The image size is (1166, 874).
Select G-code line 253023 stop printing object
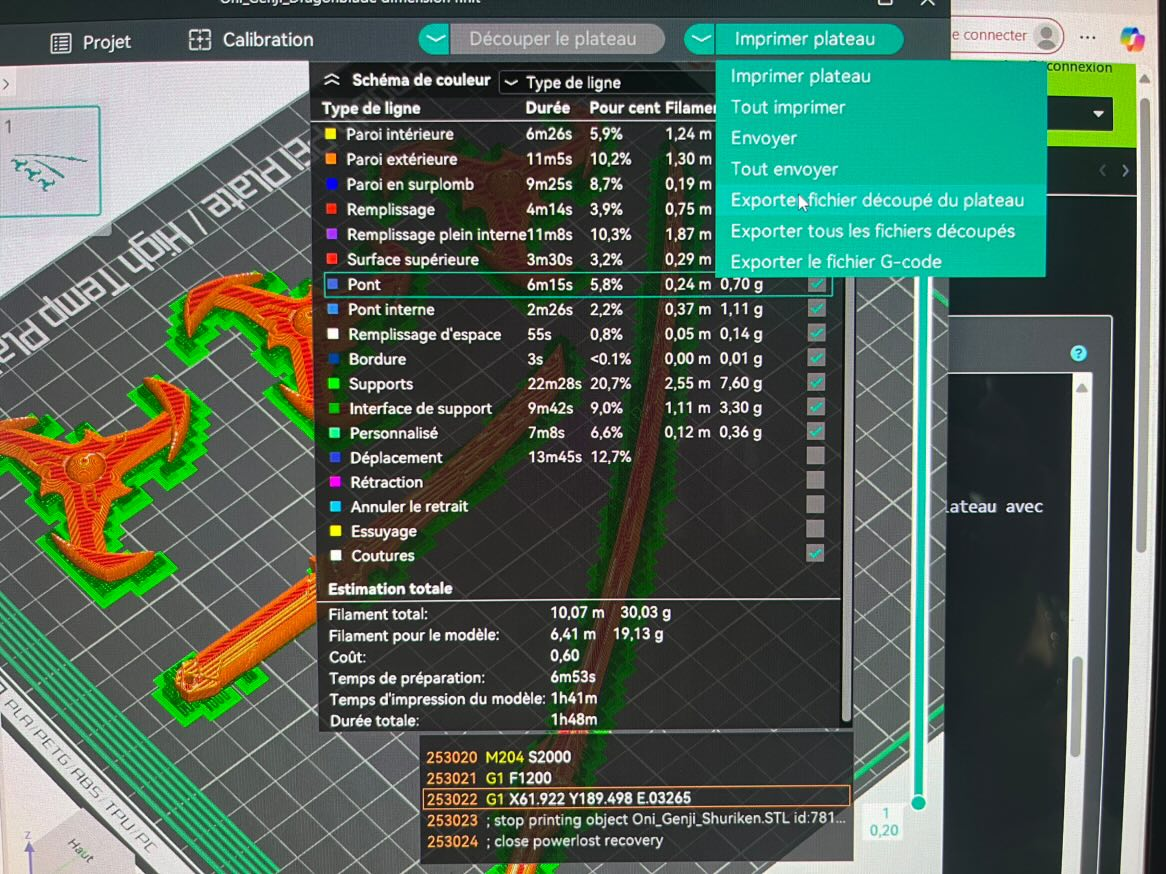pos(637,820)
